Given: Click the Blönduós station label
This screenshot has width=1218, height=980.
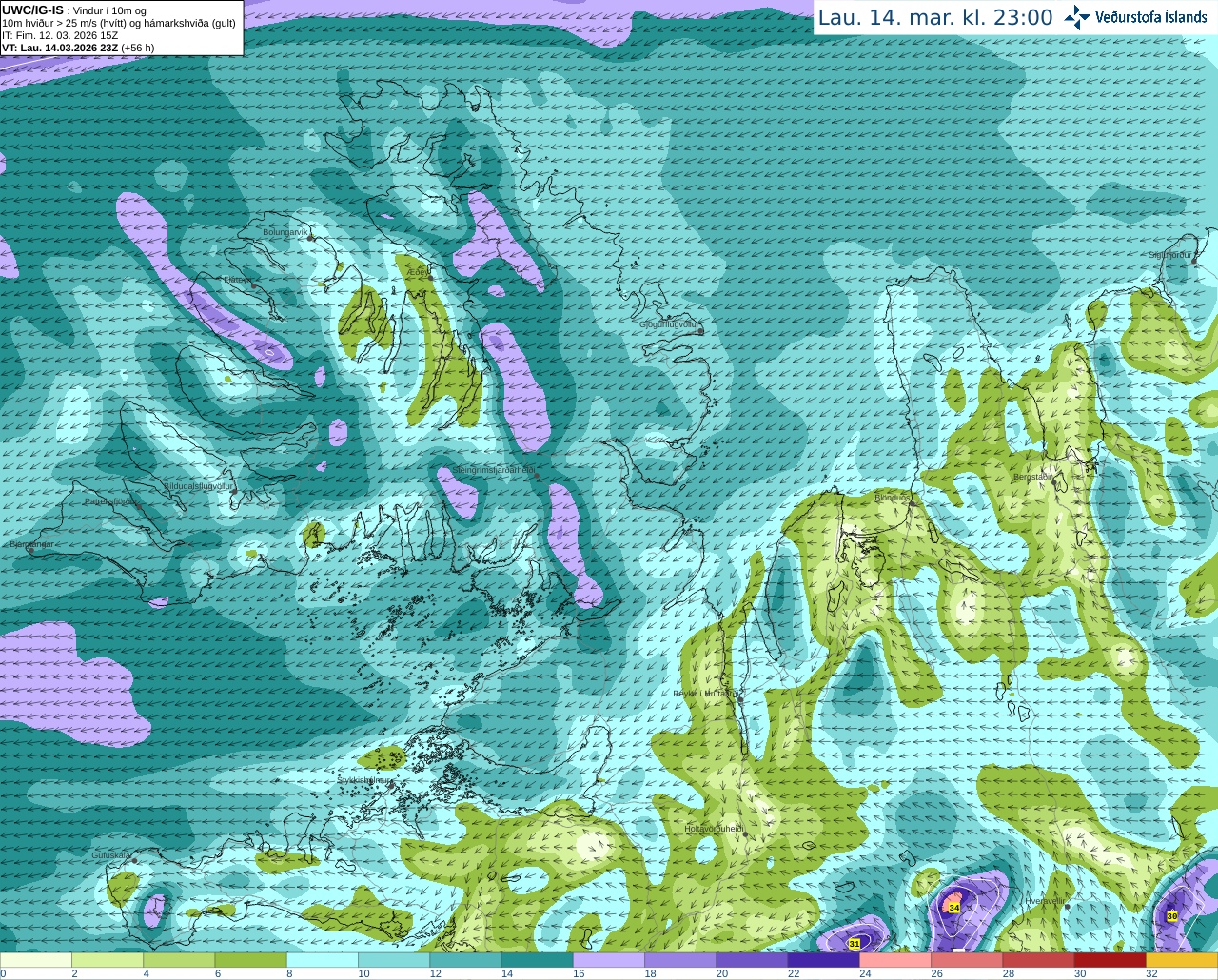Looking at the screenshot, I should tap(892, 498).
